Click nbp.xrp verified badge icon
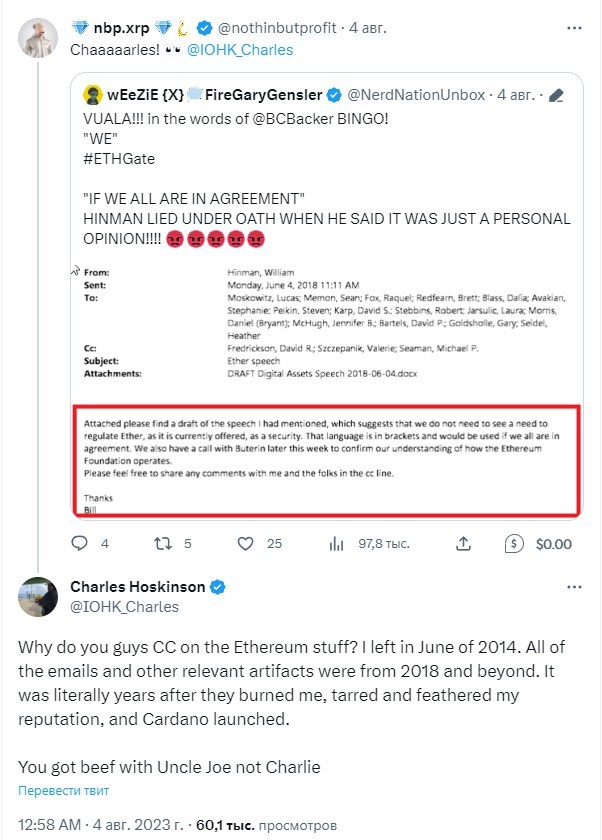602x840 pixels. 205,28
